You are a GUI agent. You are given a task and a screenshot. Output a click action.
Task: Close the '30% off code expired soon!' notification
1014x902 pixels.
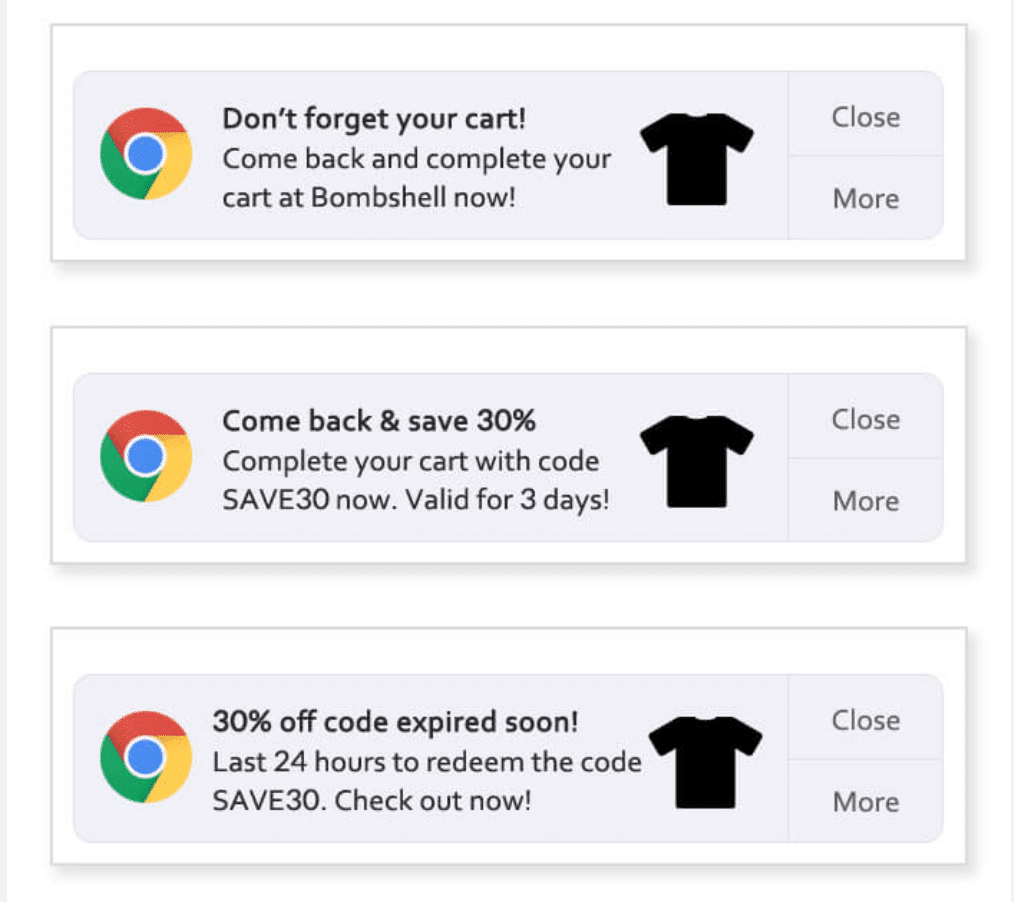tap(865, 720)
